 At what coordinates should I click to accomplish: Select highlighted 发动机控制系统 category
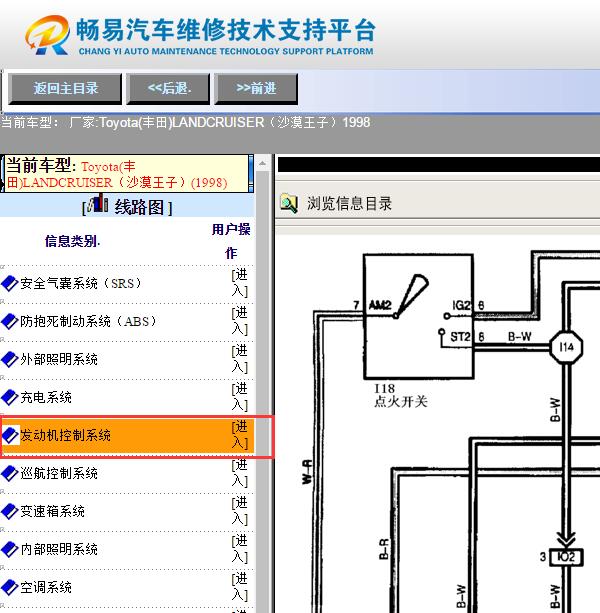[65, 435]
